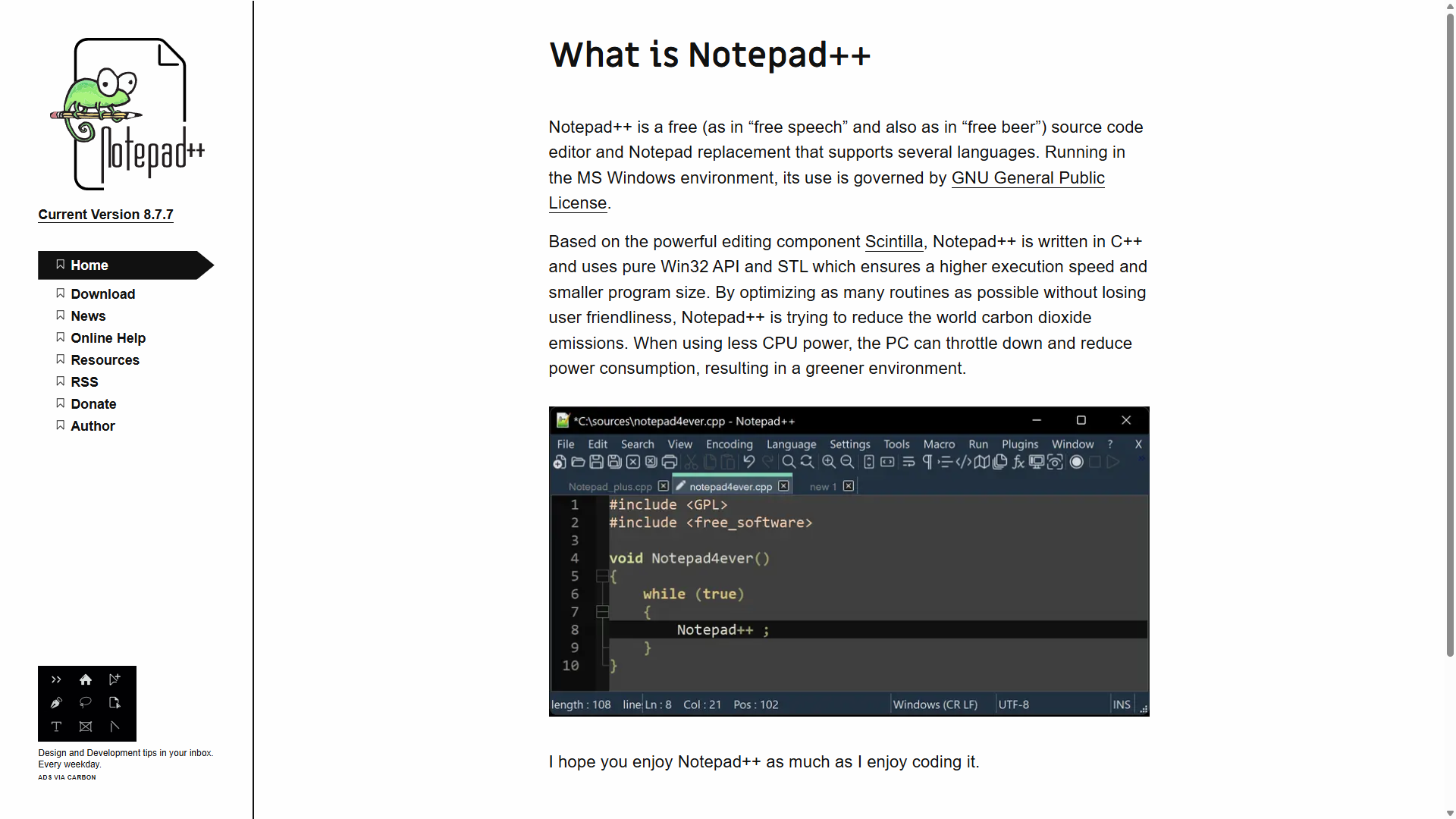Click the Open folder toolbar icon
This screenshot has width=1456, height=819.
pos(578,462)
